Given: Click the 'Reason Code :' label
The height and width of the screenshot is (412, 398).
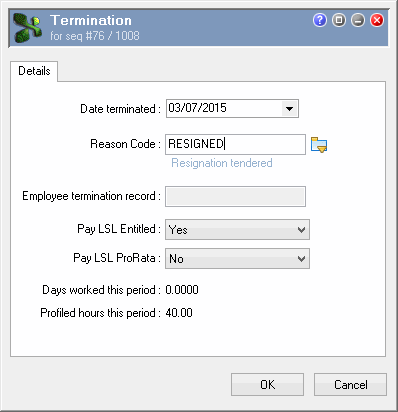Looking at the screenshot, I should (x=125, y=144).
